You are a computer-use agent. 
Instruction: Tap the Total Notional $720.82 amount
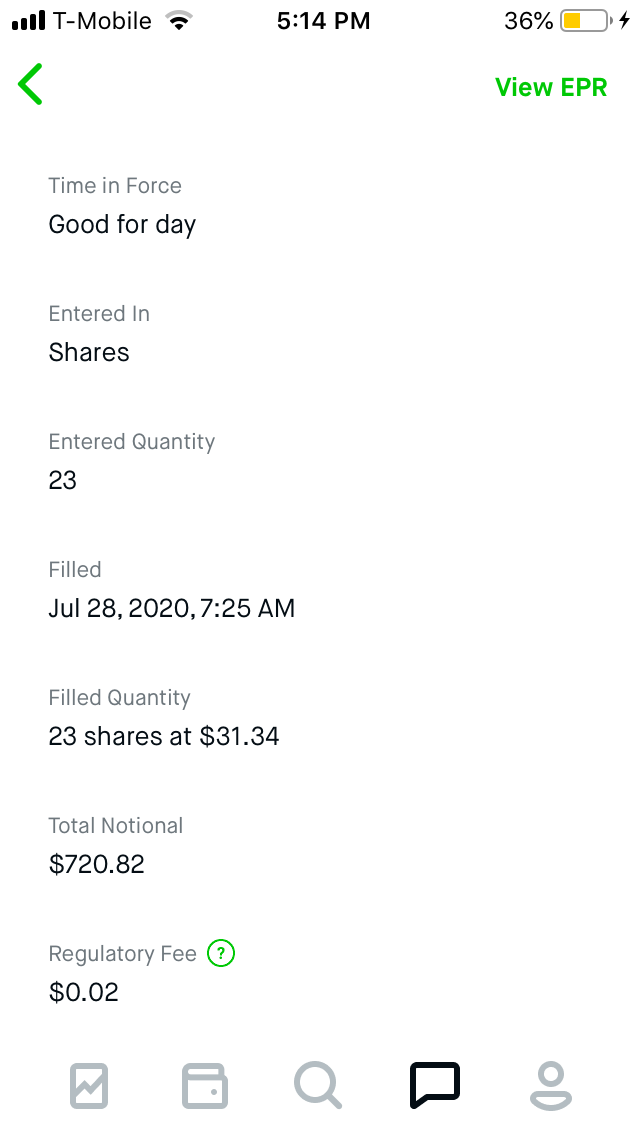[x=97, y=864]
